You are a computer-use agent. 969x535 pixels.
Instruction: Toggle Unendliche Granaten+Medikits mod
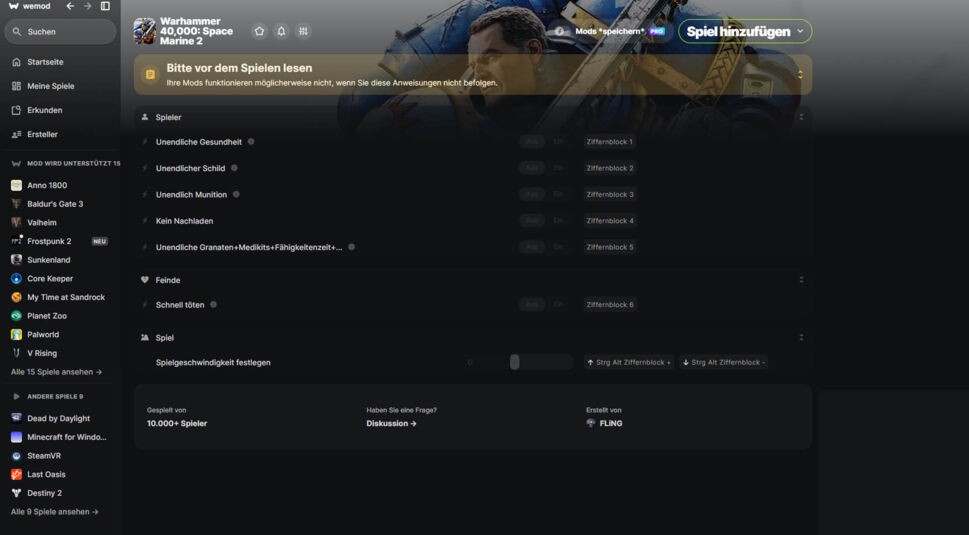tap(544, 247)
